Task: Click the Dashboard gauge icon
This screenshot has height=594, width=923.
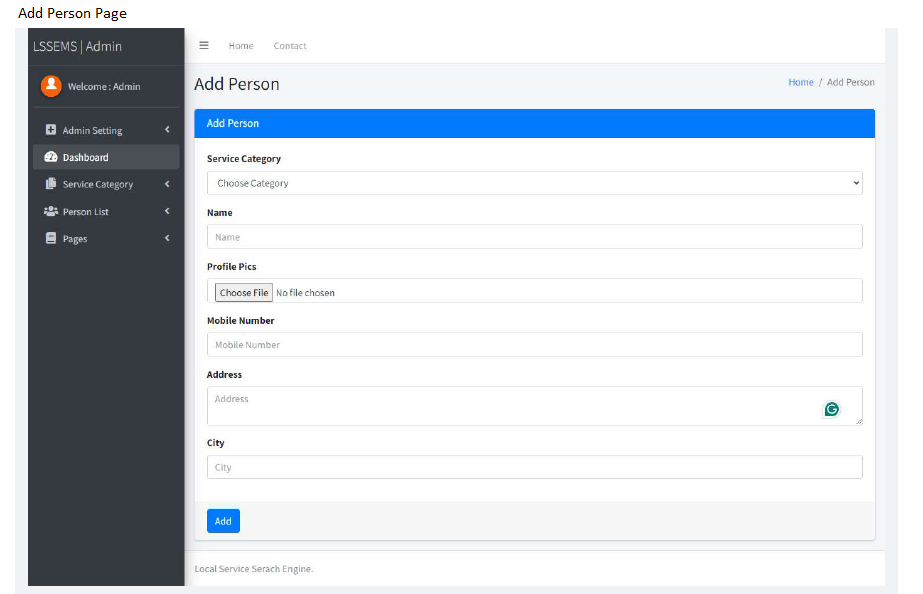Action: pos(51,157)
